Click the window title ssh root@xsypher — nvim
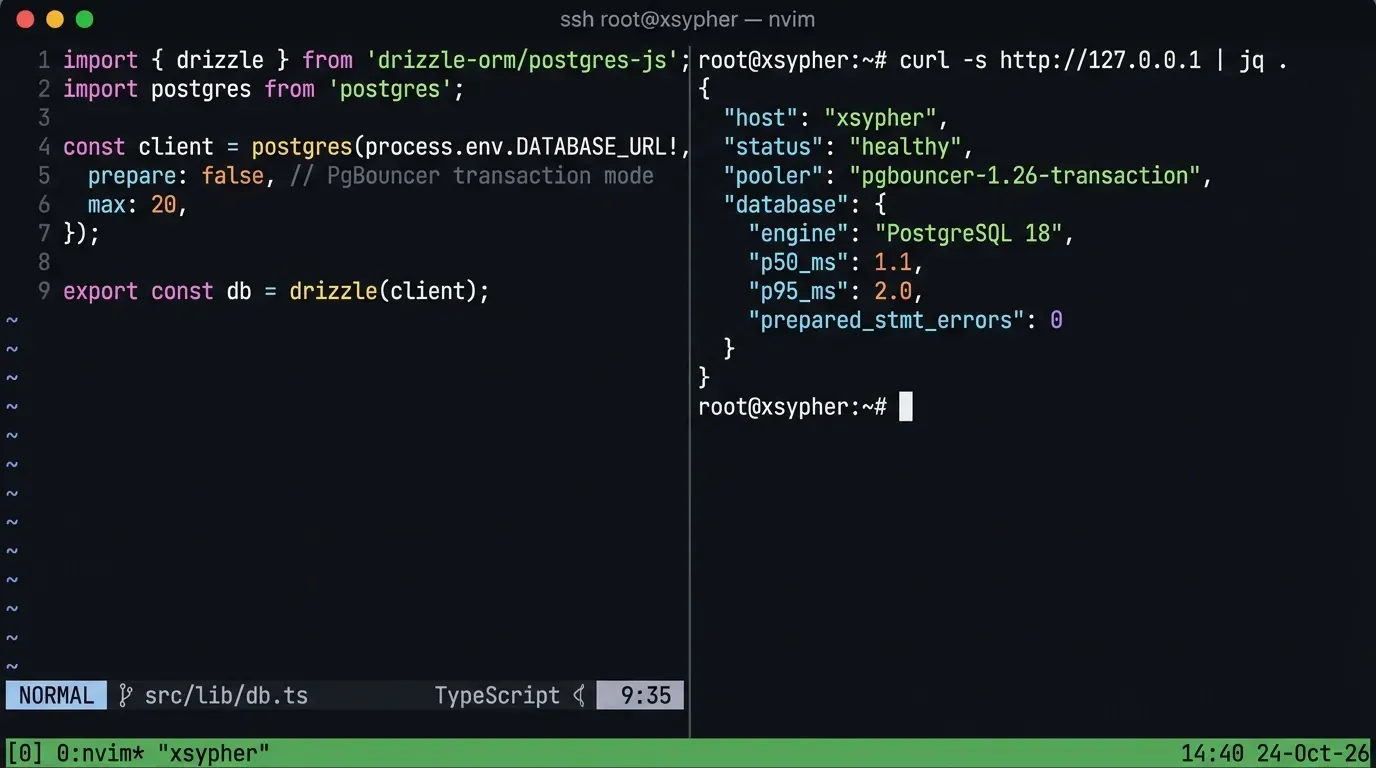 (687, 19)
